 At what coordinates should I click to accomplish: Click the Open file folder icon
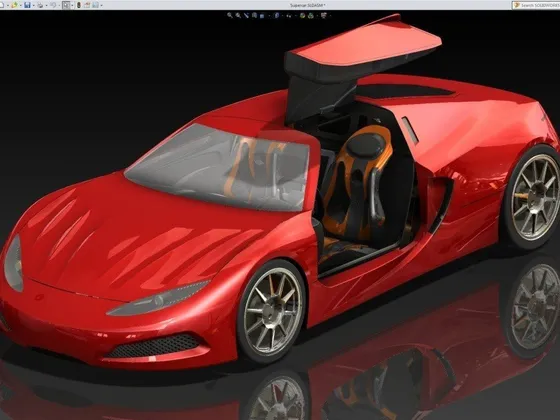click(14, 5)
